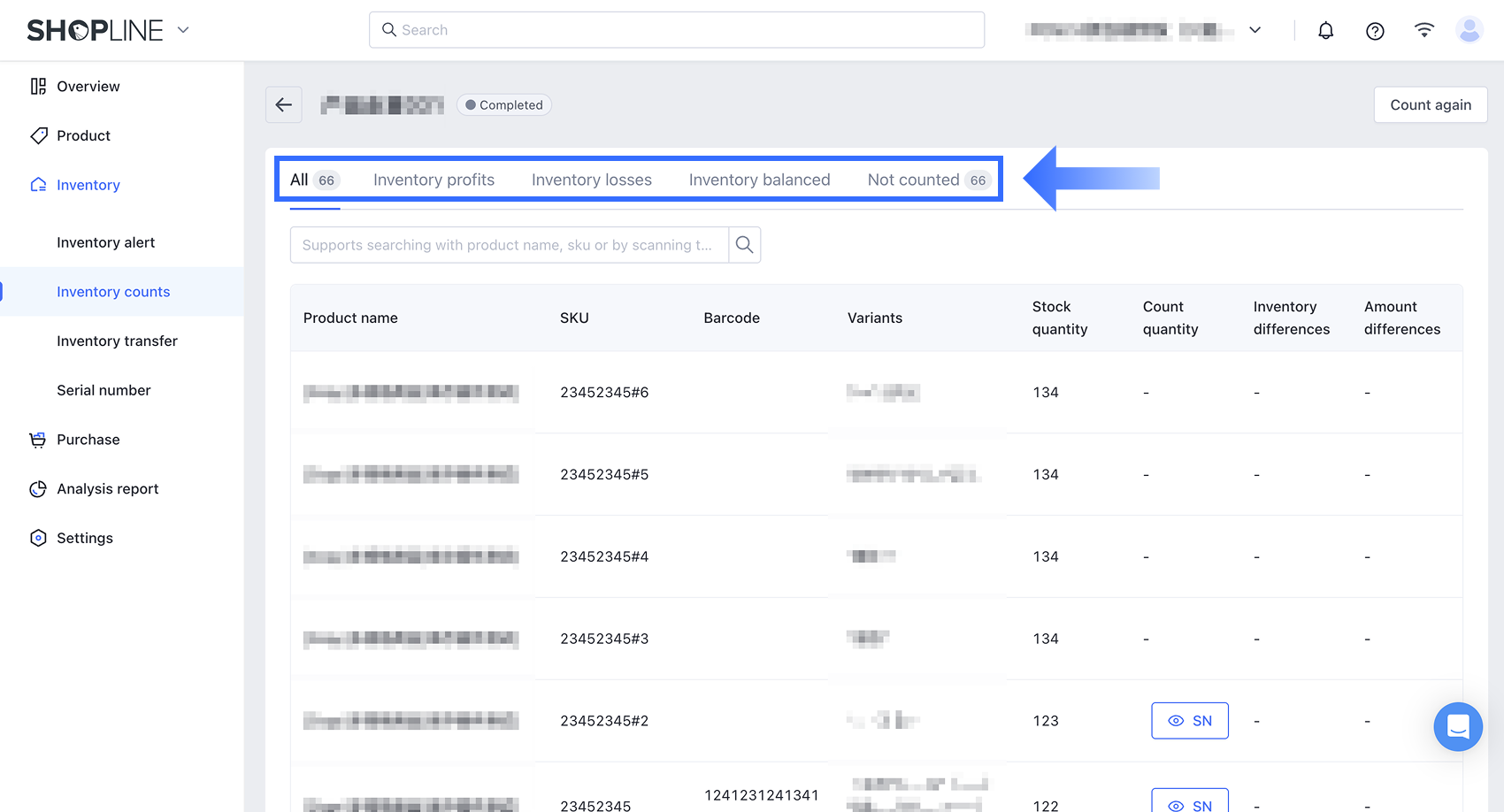Open the live chat bubble
Image resolution: width=1504 pixels, height=812 pixels.
click(x=1458, y=727)
